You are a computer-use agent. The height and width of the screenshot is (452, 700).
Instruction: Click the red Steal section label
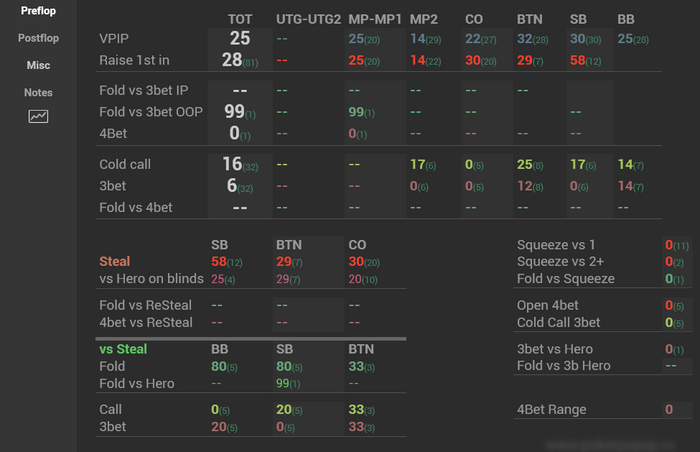(114, 261)
